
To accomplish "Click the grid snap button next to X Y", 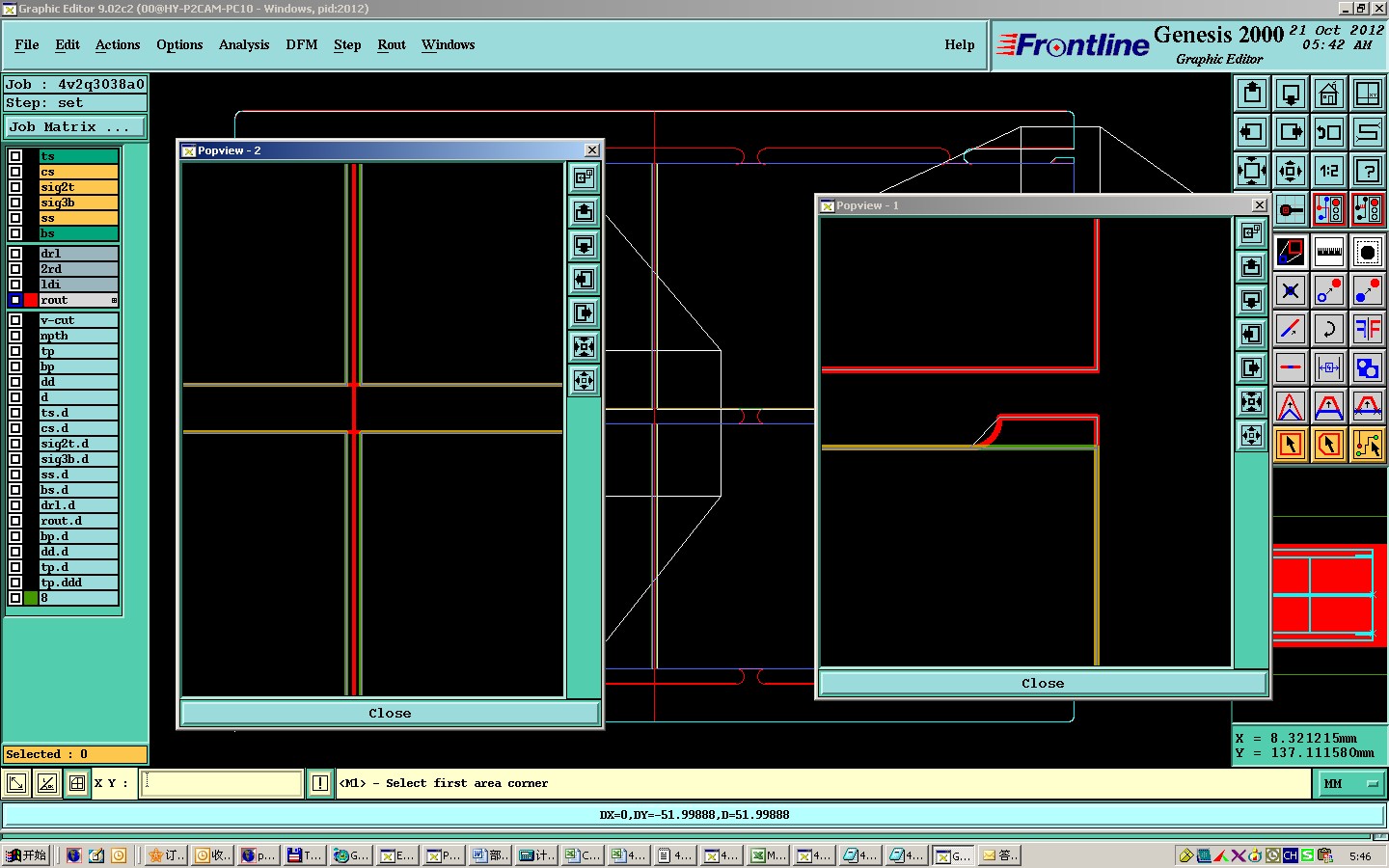I will point(77,783).
